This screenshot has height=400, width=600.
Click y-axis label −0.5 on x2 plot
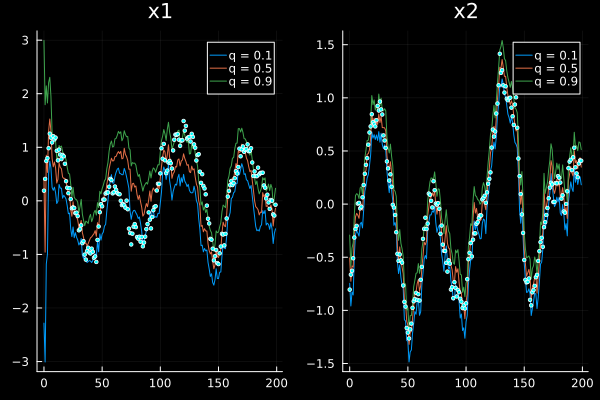[321, 257]
